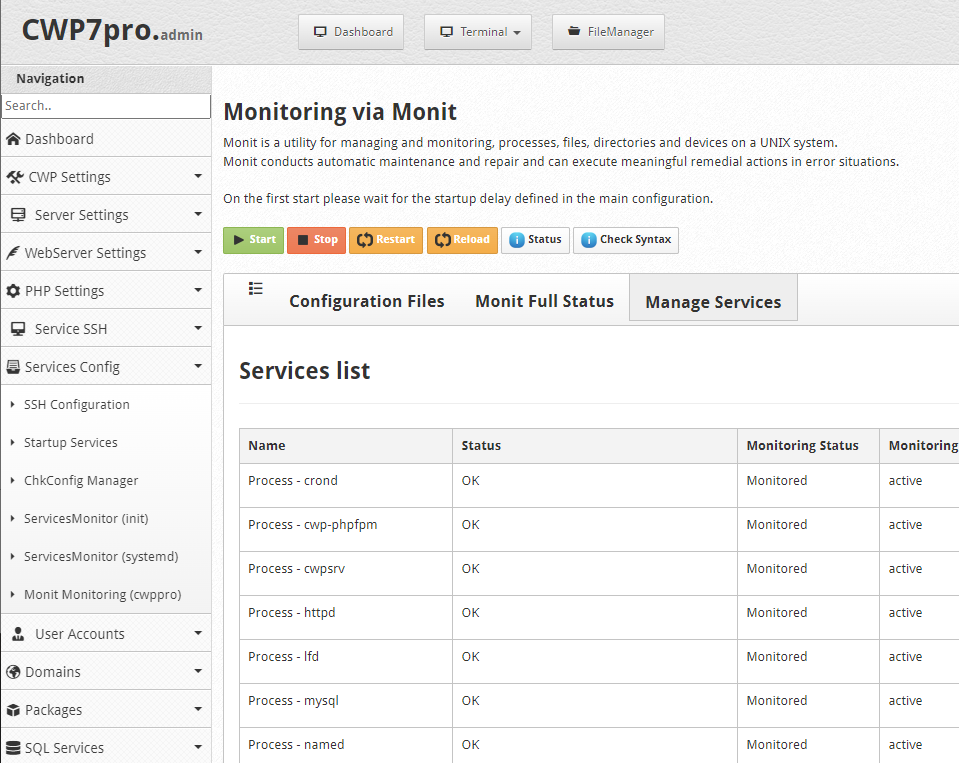959x763 pixels.
Task: Click the orange Reload button
Action: (462, 240)
